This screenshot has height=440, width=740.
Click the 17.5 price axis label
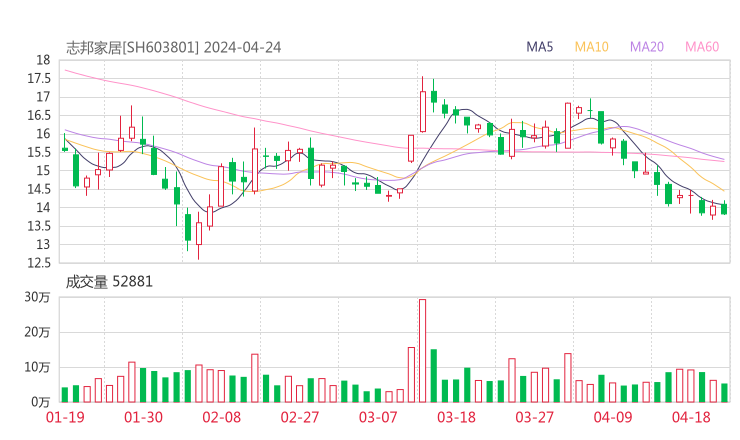click(x=39, y=78)
